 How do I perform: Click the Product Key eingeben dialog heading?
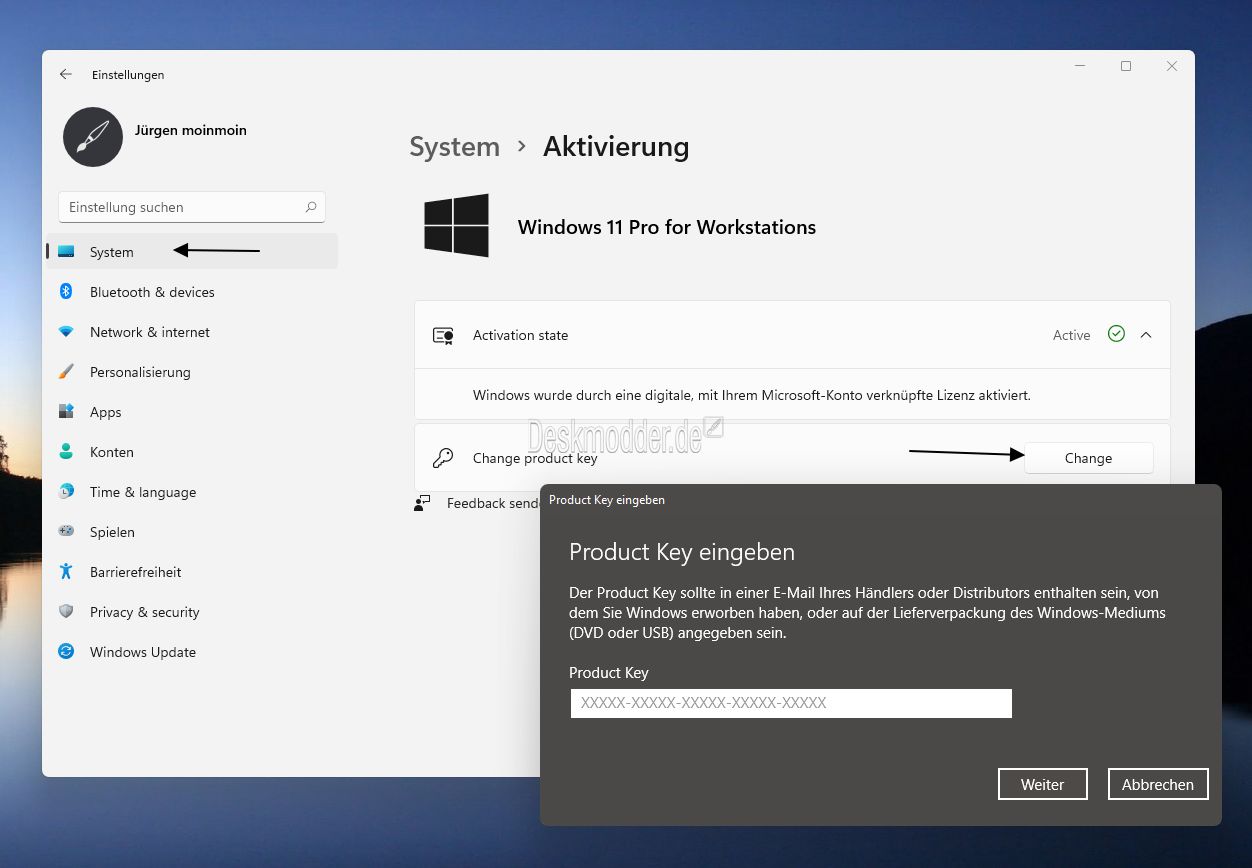coord(682,552)
